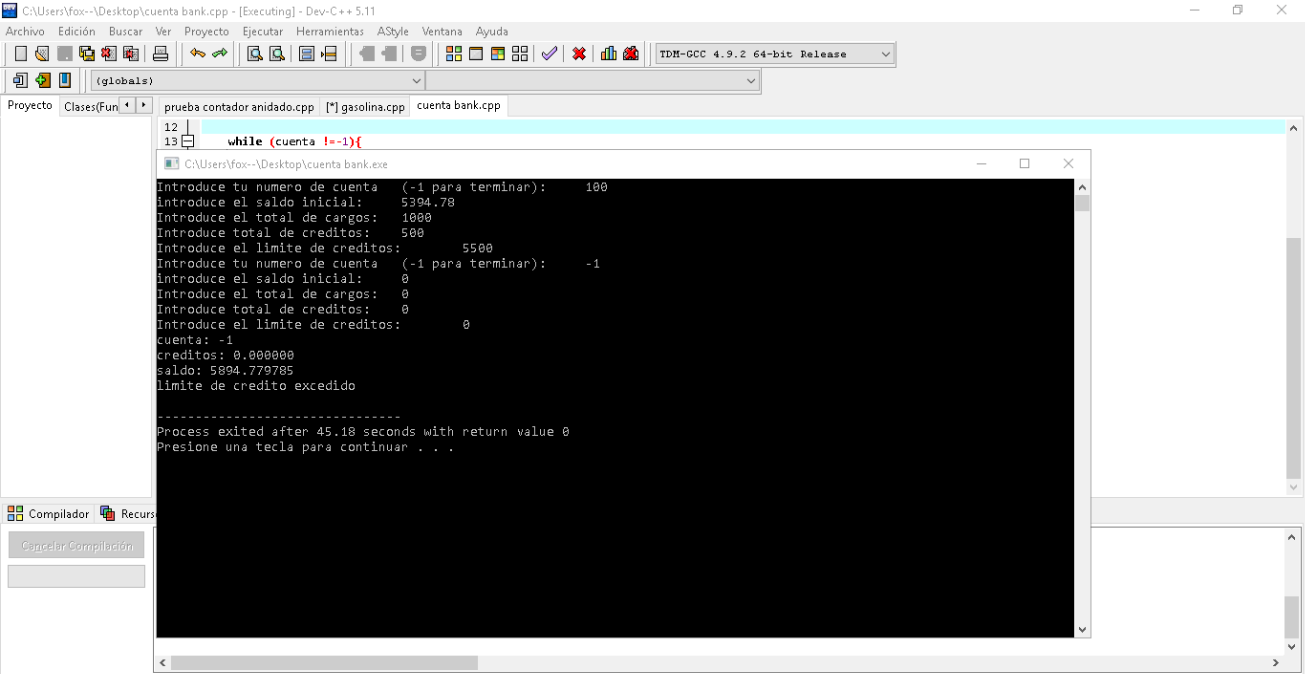Click the horizontal scrollbar below the editor

[x=718, y=663]
